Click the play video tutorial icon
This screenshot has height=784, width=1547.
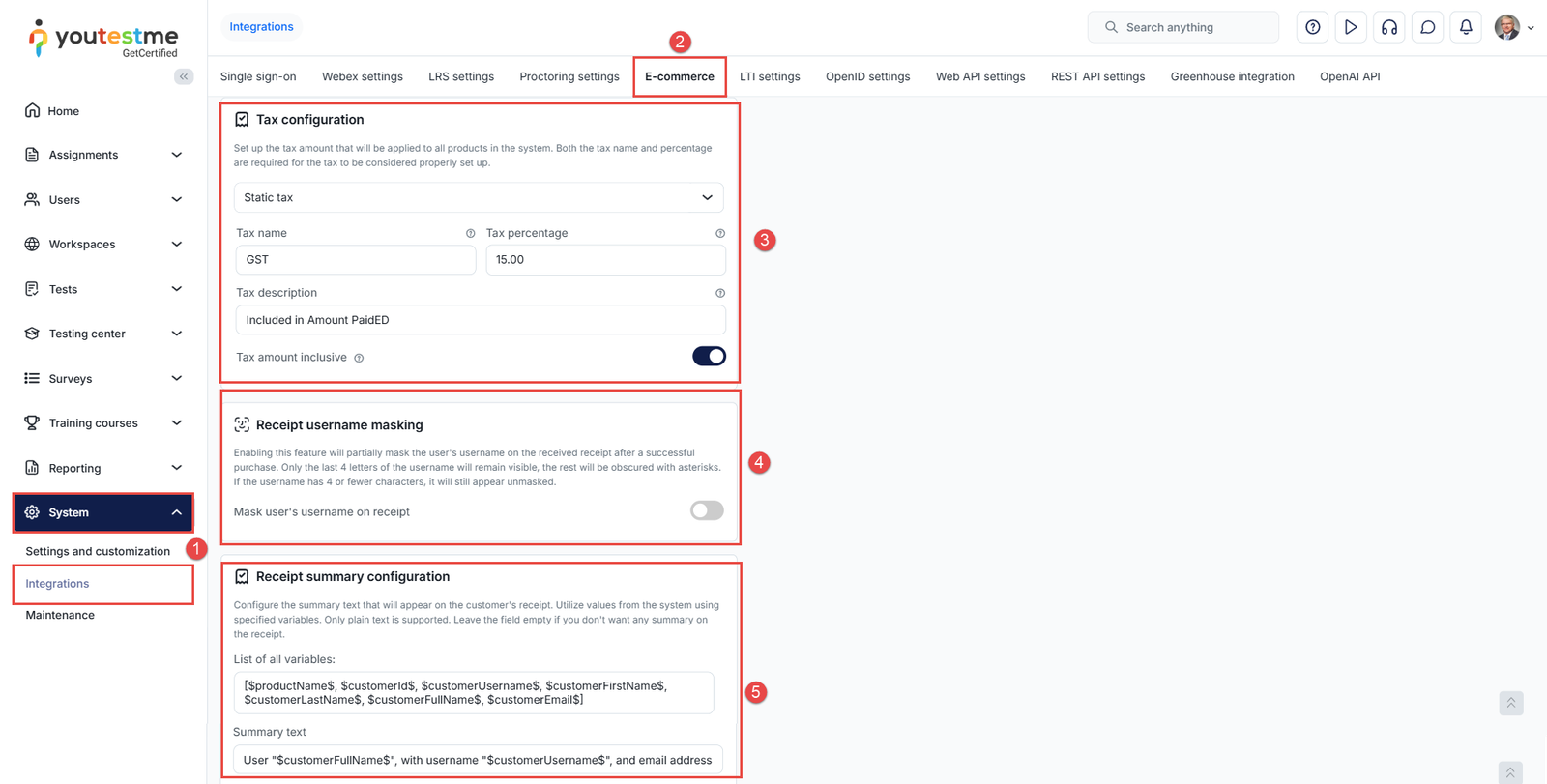(1351, 27)
